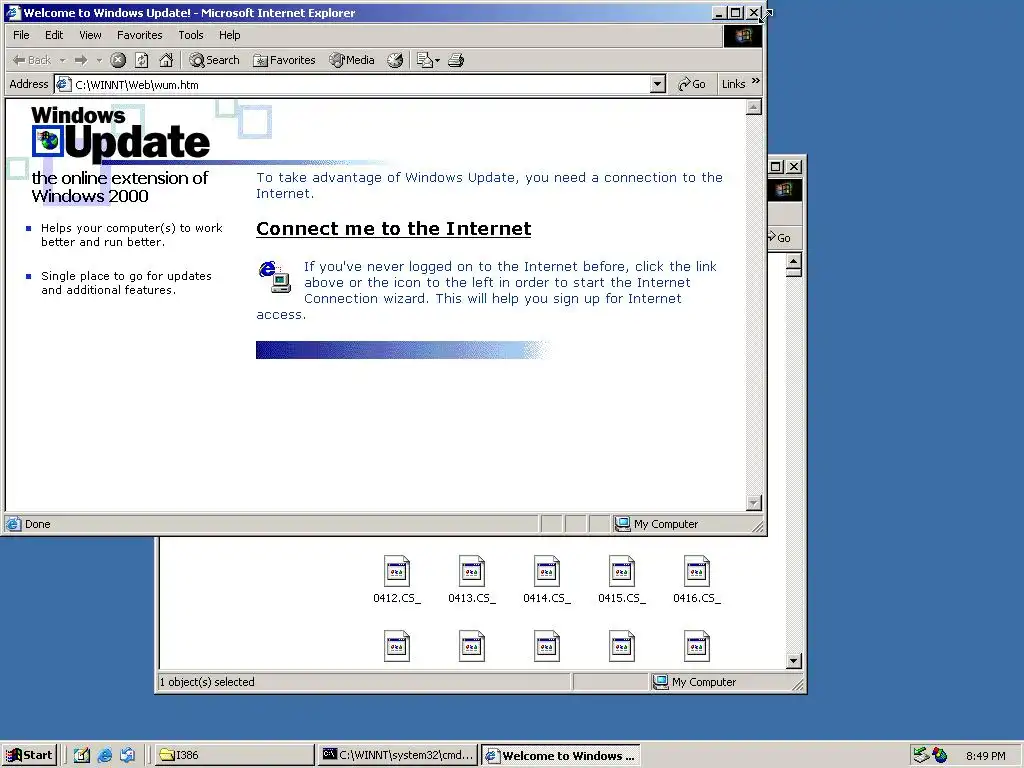This screenshot has height=768, width=1024.
Task: Open the Back history dropdown arrow
Action: [x=63, y=60]
